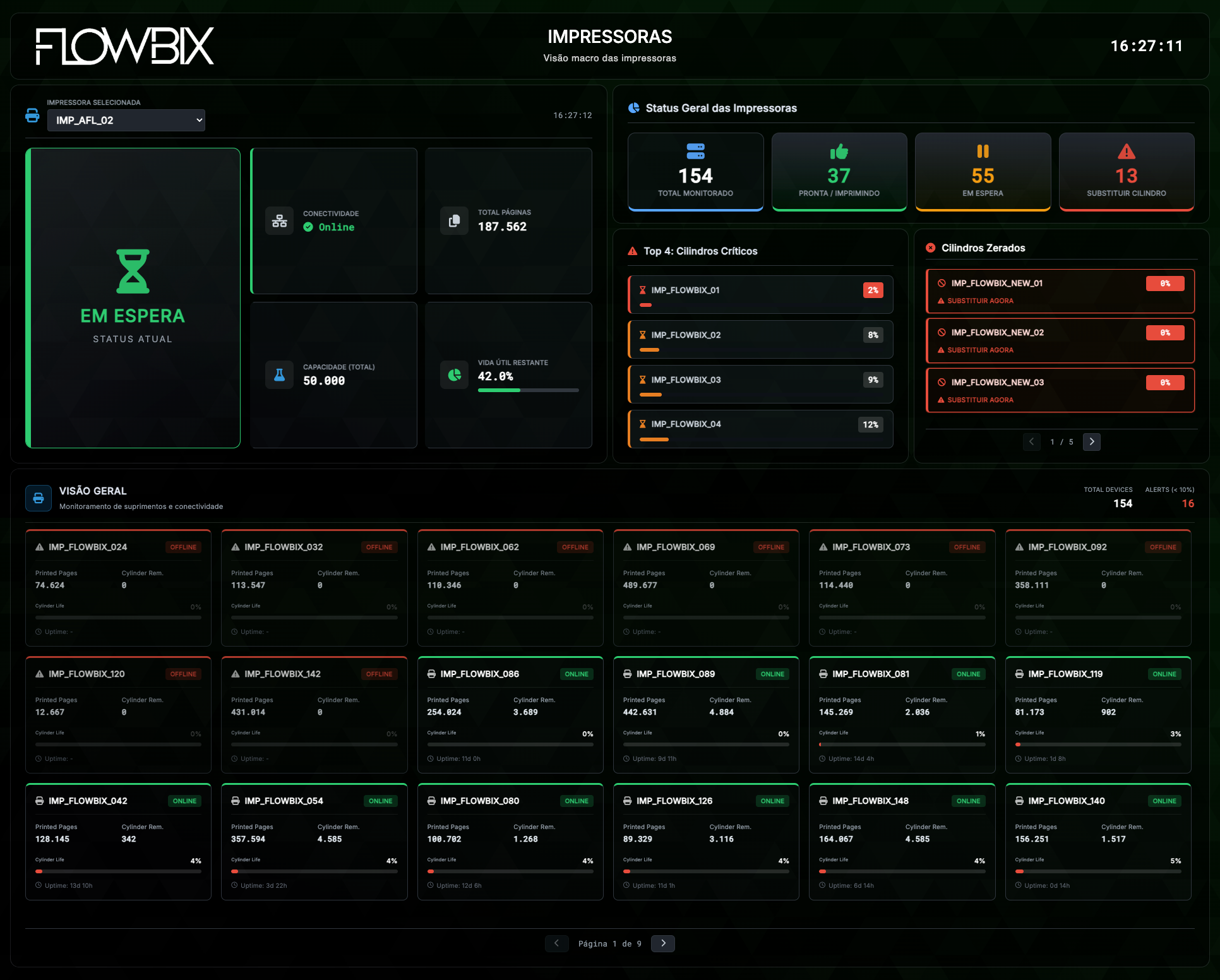Image resolution: width=1220 pixels, height=980 pixels.
Task: Click the warning triangle above 13
Action: coord(1127,152)
